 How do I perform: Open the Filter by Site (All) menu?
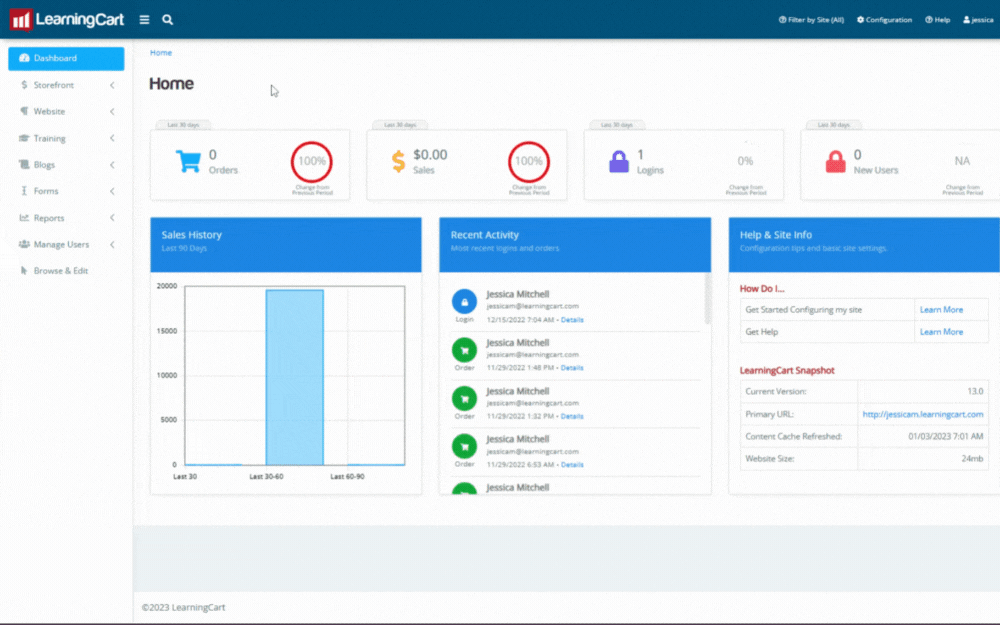[811, 20]
